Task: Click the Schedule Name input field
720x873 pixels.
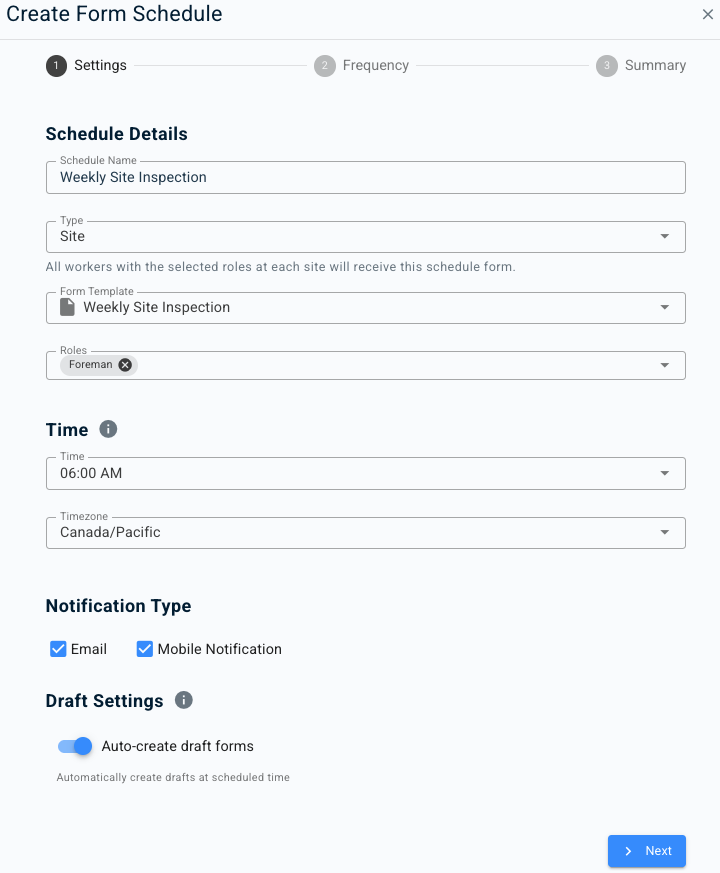Action: 365,177
